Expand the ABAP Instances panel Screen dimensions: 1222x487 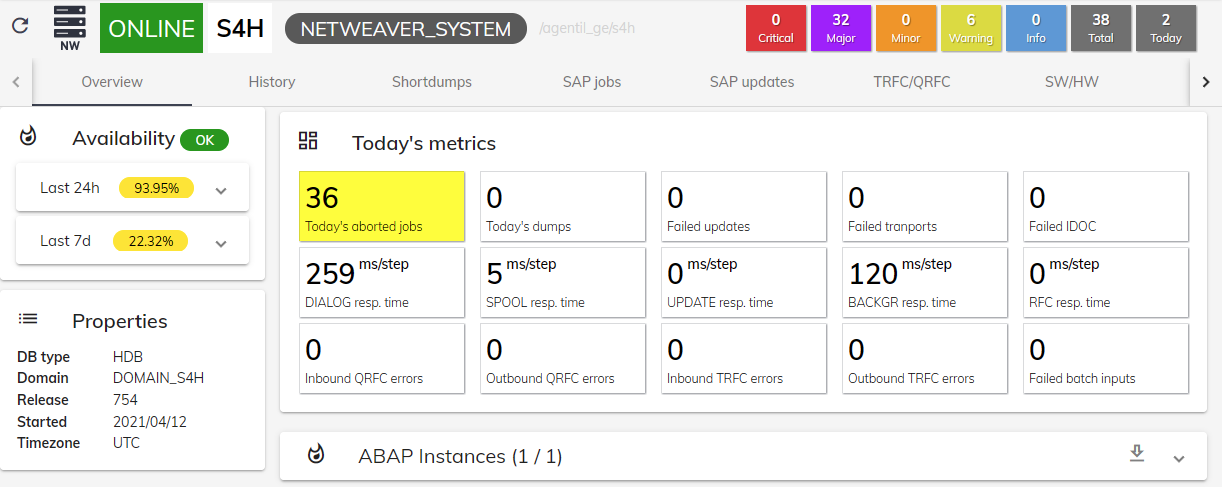(1178, 458)
